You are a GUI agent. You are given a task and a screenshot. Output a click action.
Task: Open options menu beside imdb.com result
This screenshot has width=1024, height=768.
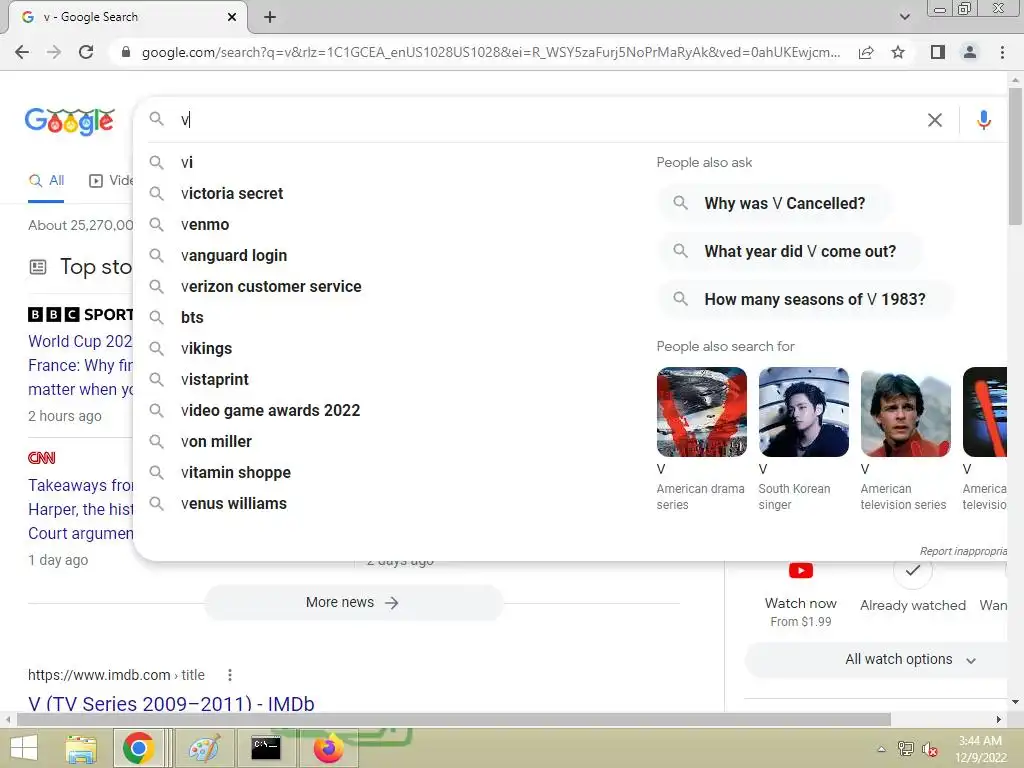(230, 675)
